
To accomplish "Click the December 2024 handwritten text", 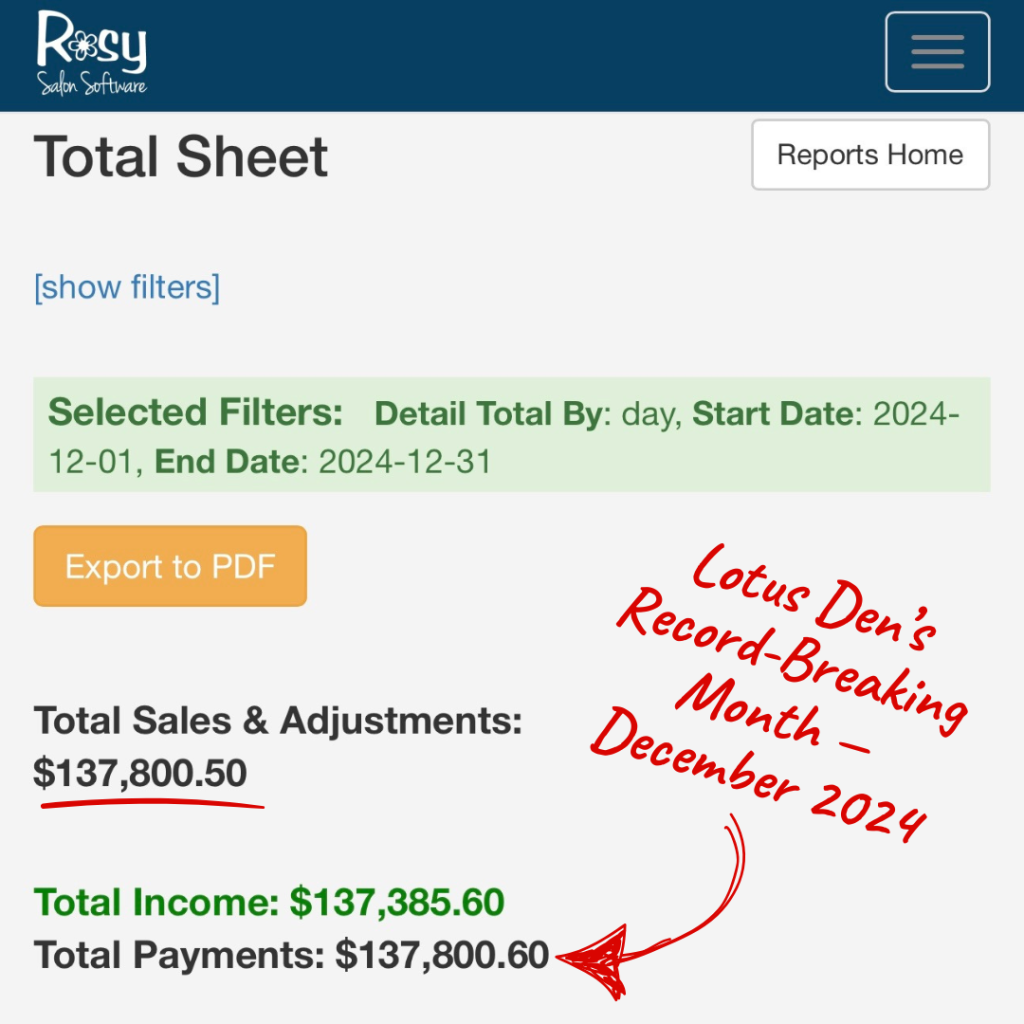I will pyautogui.click(x=758, y=775).
